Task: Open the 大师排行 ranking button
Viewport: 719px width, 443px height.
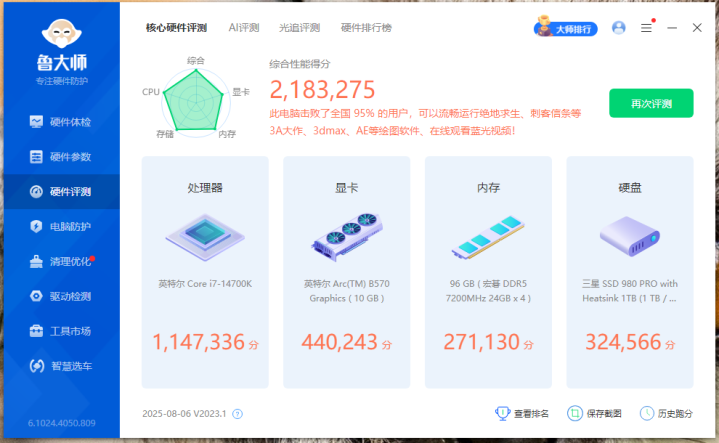Action: tap(566, 28)
